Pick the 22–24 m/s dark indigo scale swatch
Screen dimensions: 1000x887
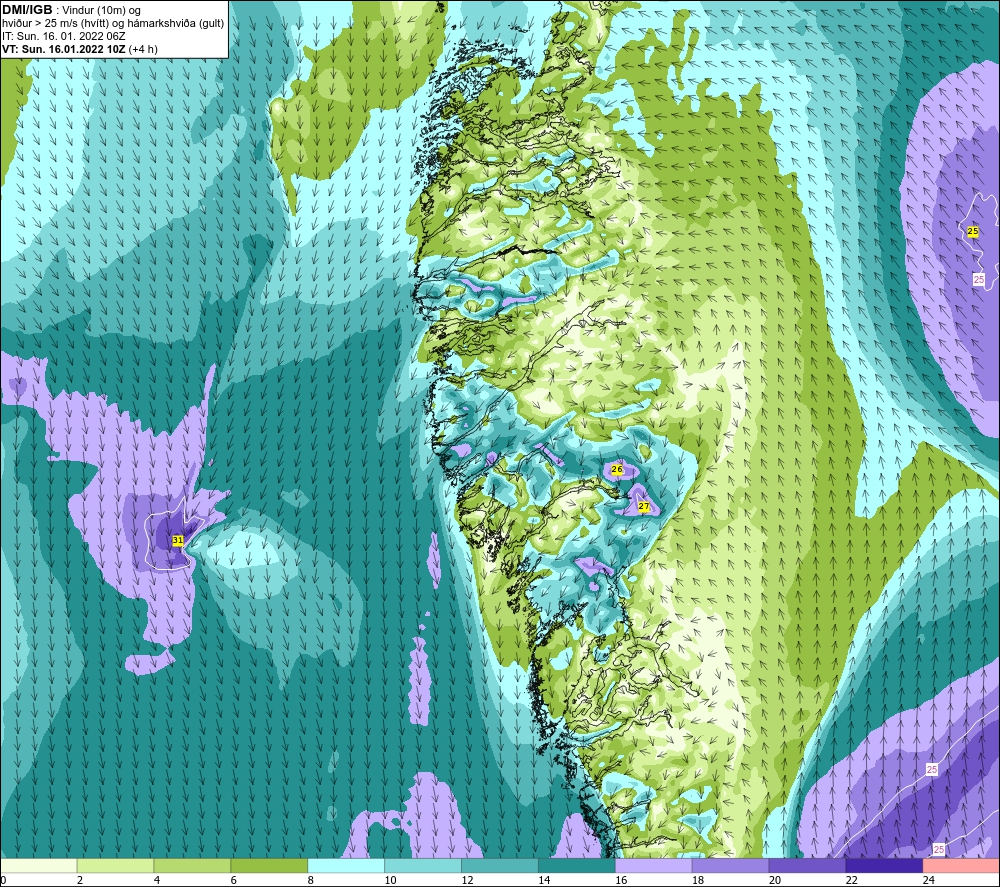tap(884, 865)
